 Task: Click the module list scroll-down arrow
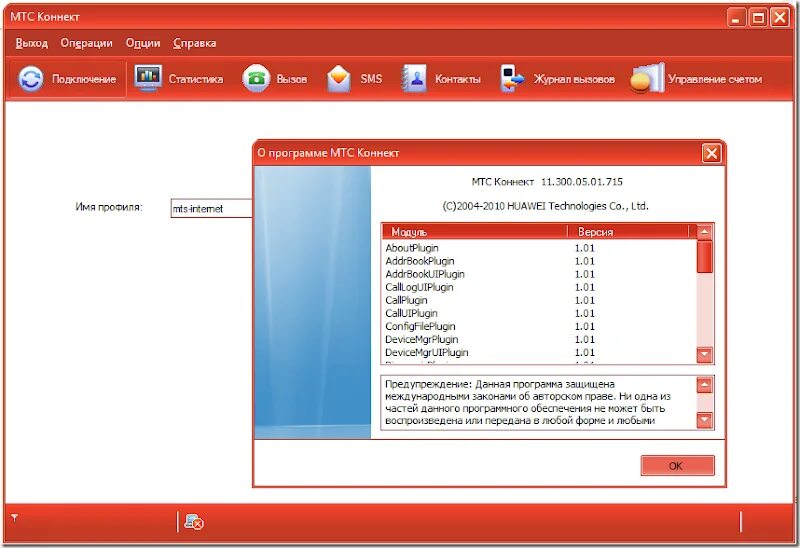click(x=705, y=354)
